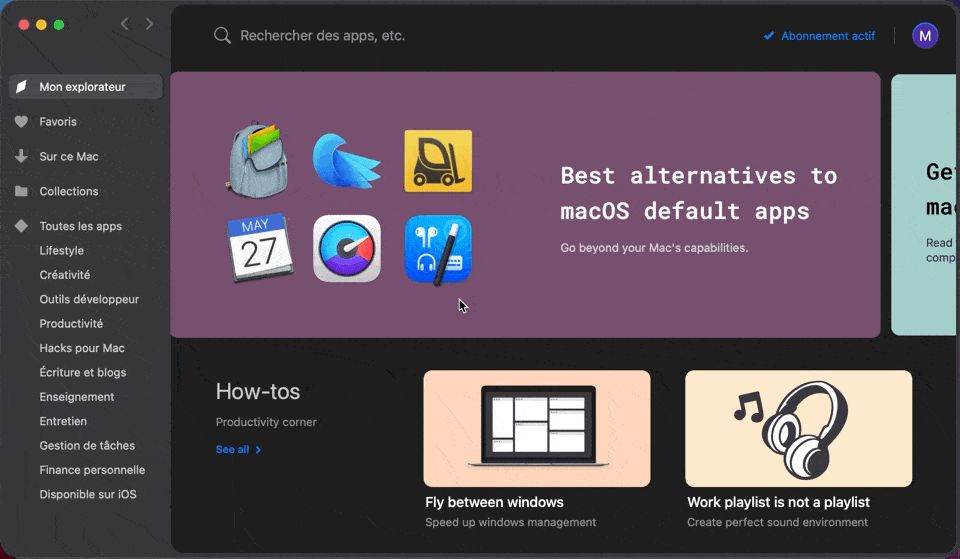This screenshot has height=559, width=960.
Task: Click the Mon explorateur leaf icon
Action: pyautogui.click(x=21, y=86)
